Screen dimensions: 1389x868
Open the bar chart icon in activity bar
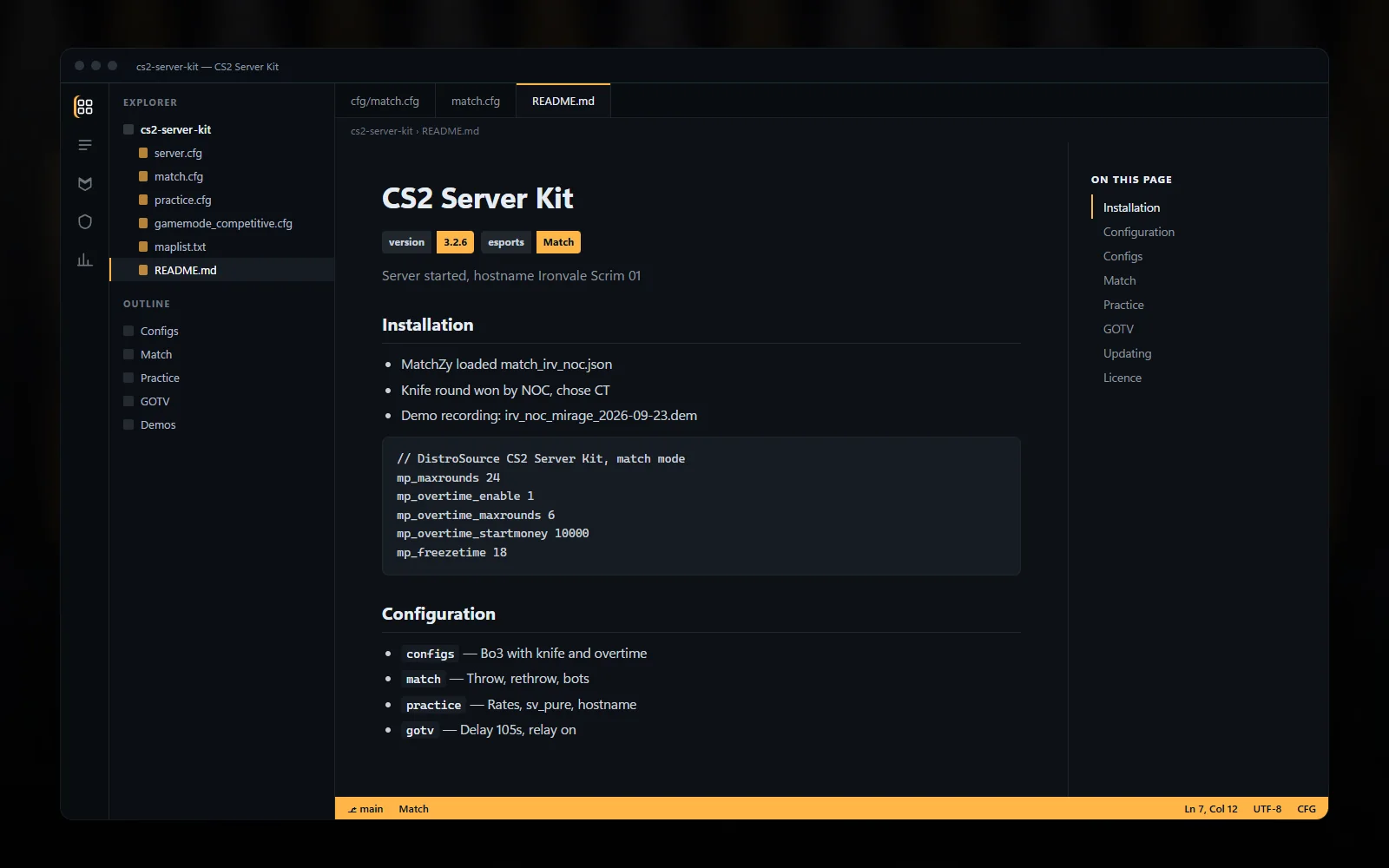click(84, 260)
